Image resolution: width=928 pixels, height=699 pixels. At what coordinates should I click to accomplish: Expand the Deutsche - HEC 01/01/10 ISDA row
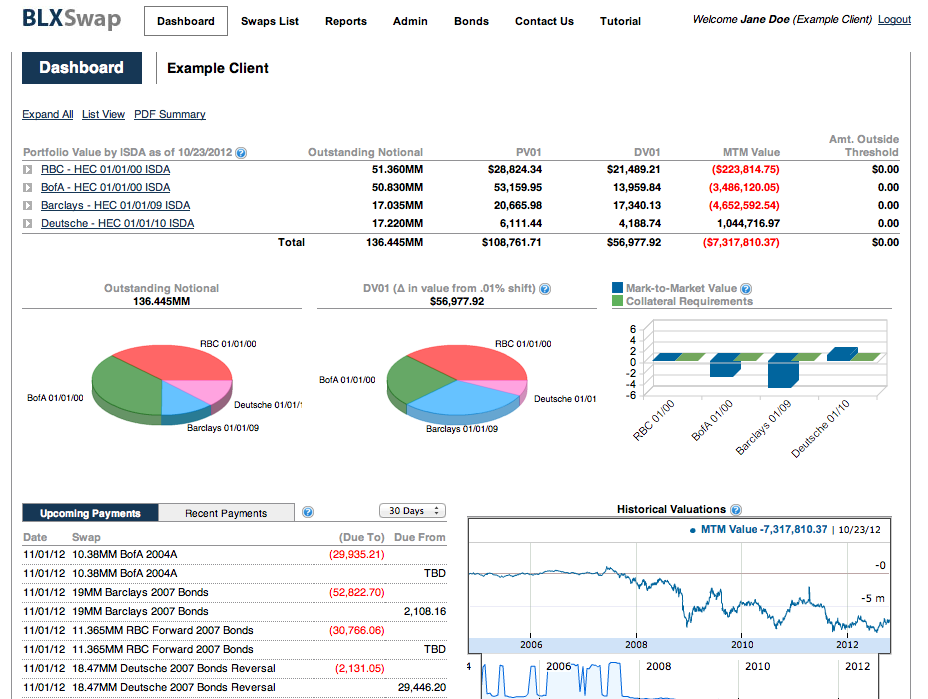(27, 224)
